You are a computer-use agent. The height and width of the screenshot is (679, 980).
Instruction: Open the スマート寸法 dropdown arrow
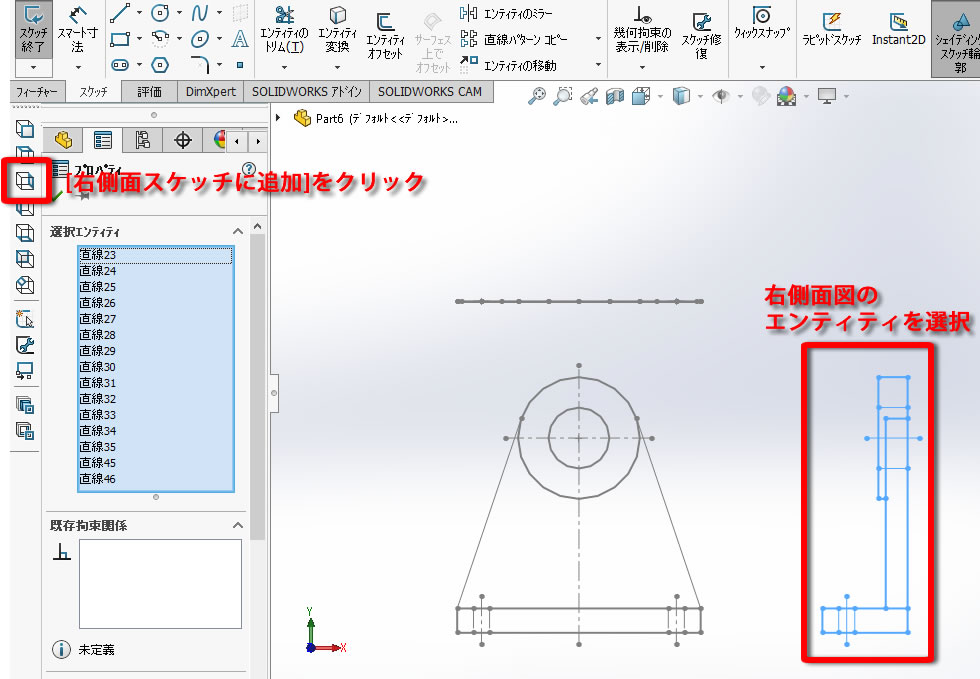coord(78,67)
